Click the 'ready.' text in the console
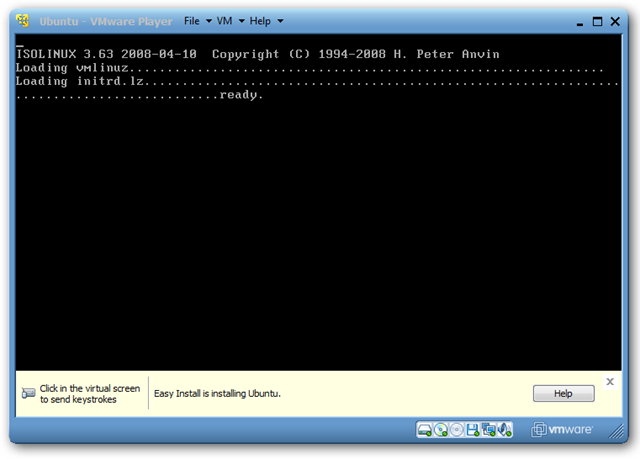Viewport: 640px width, 459px height. (241, 95)
